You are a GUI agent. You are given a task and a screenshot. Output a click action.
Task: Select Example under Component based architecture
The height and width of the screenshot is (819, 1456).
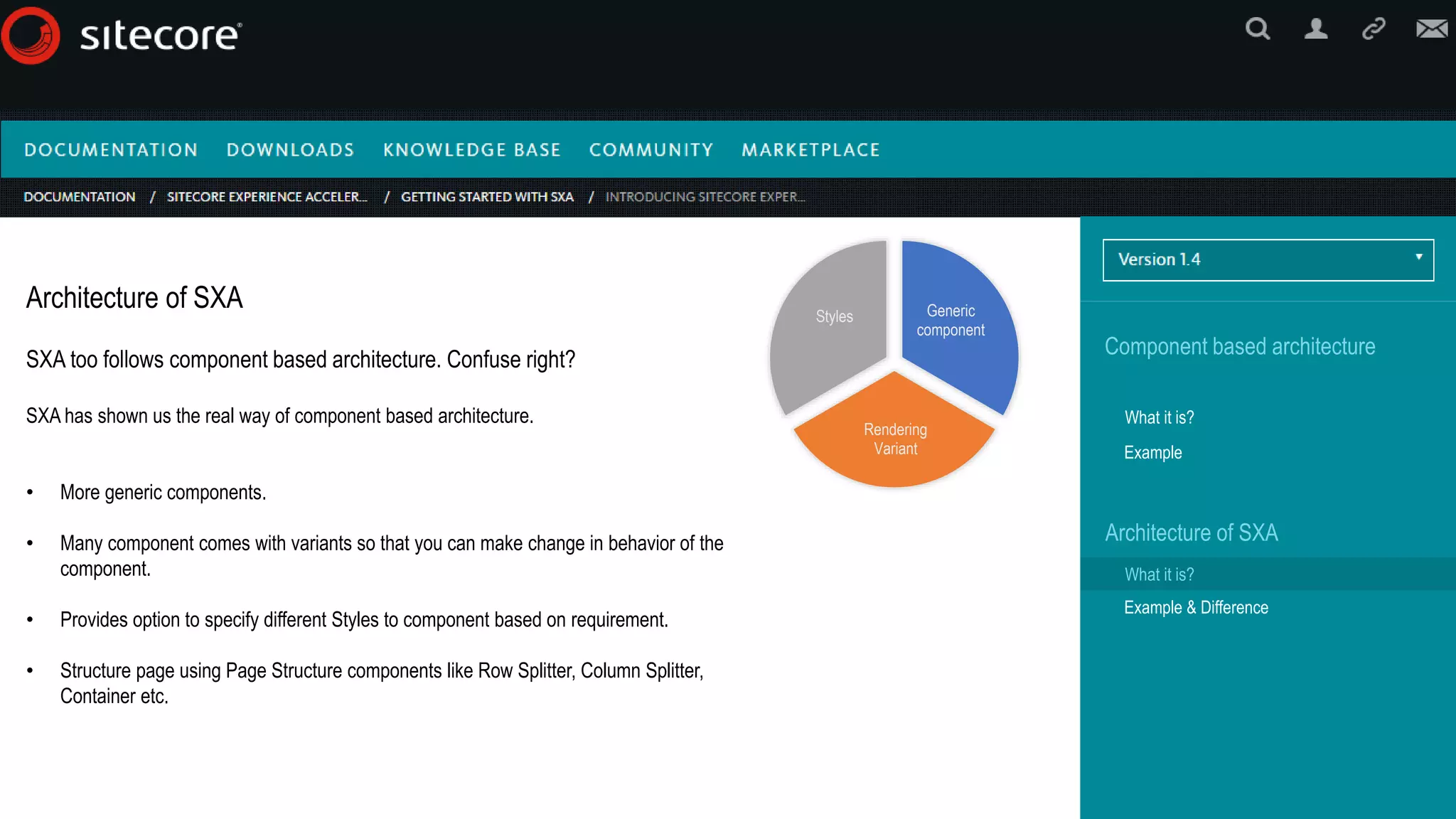click(1152, 453)
